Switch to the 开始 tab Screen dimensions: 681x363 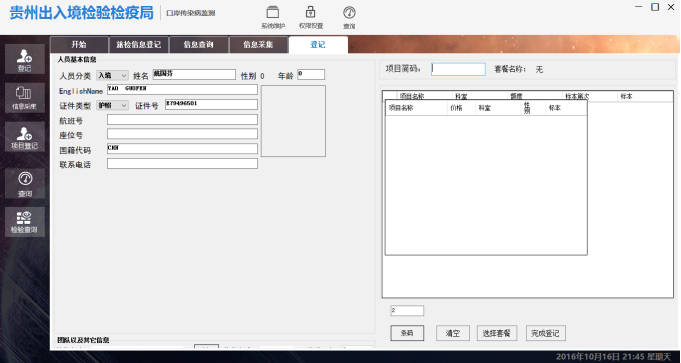pos(79,45)
